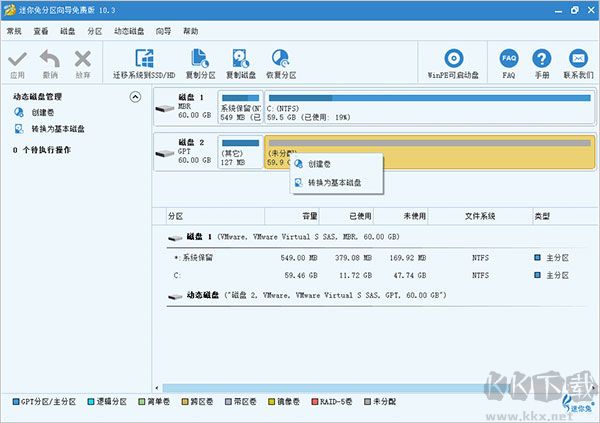Select the System Reserved (系统保留) row
Viewport: 600px width, 423px height.
click(377, 258)
